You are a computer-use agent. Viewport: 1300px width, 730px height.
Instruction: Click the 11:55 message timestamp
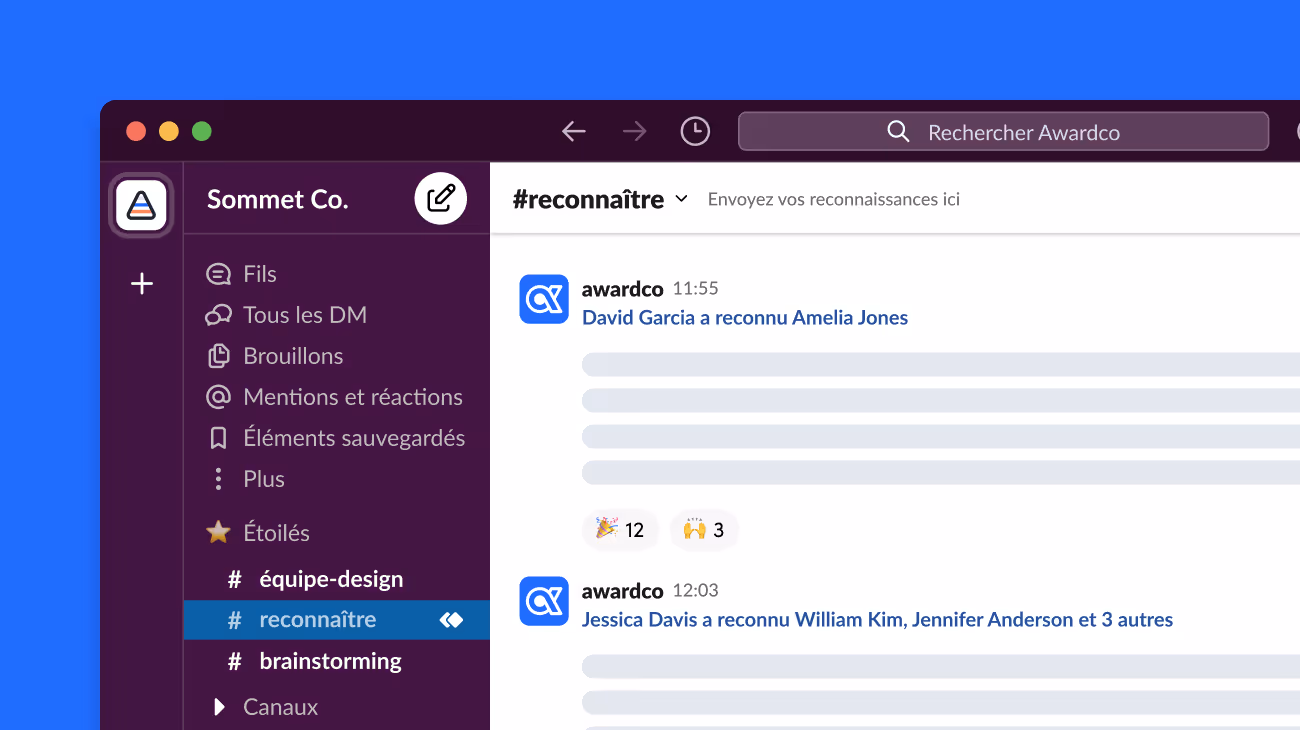point(695,289)
